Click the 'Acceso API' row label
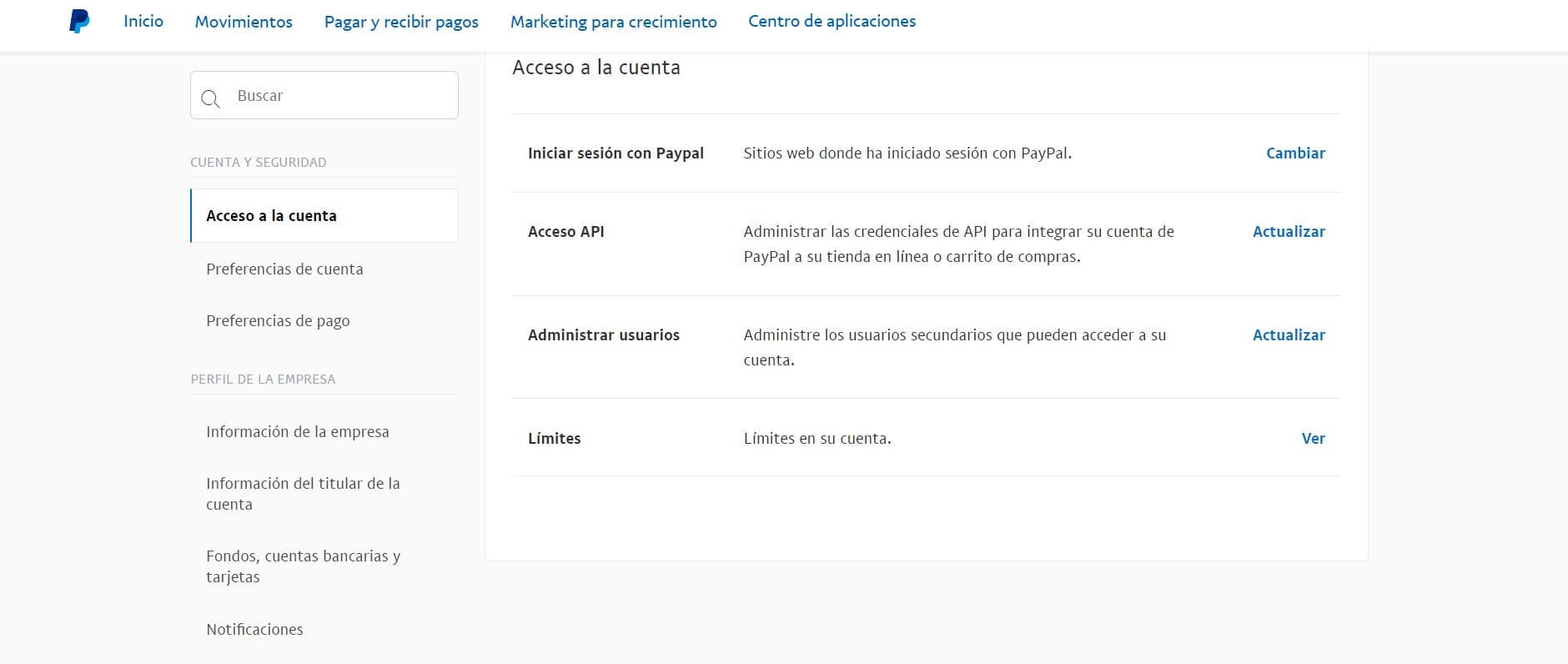 click(565, 232)
